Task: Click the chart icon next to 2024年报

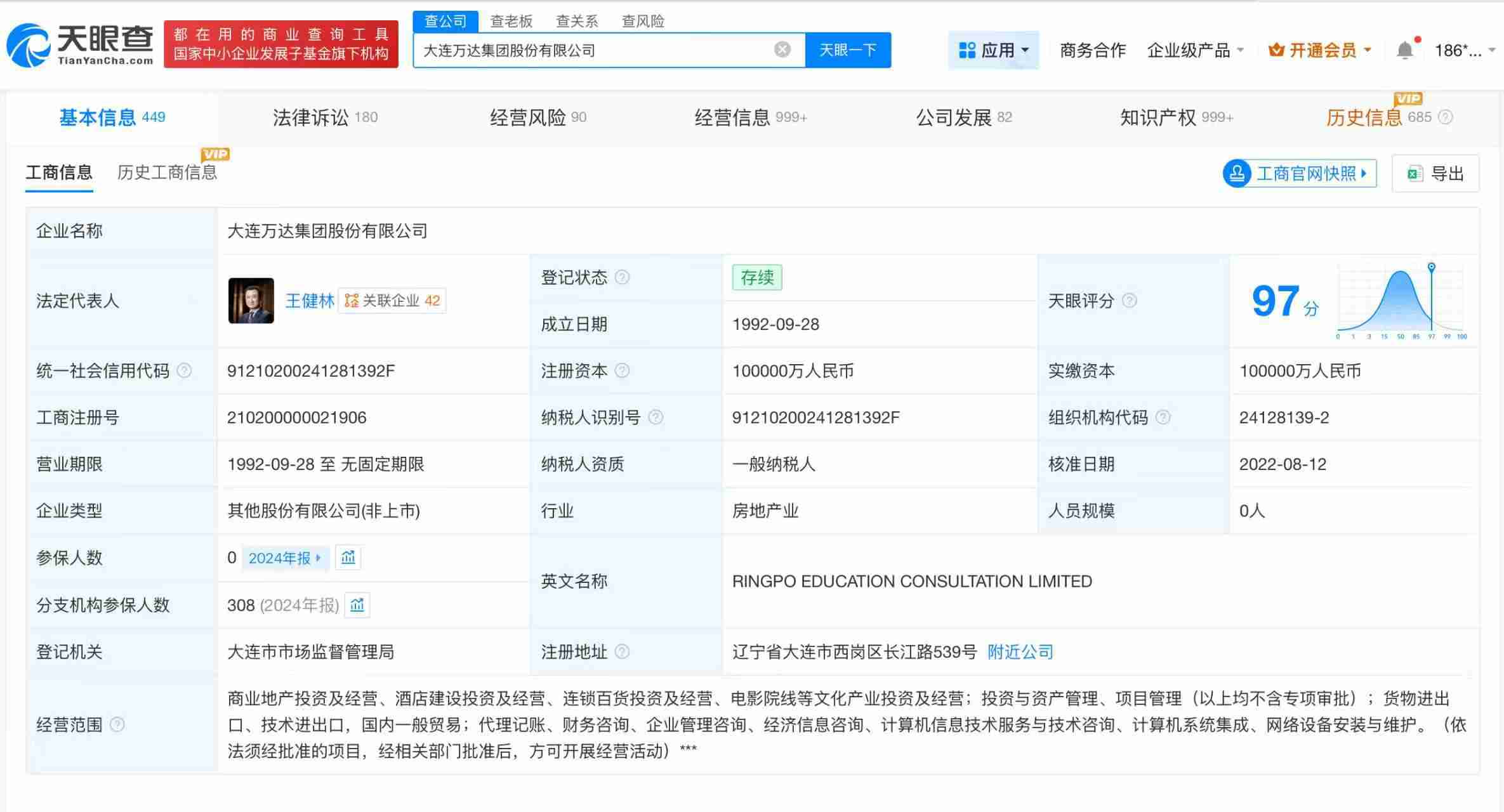Action: coord(348,557)
